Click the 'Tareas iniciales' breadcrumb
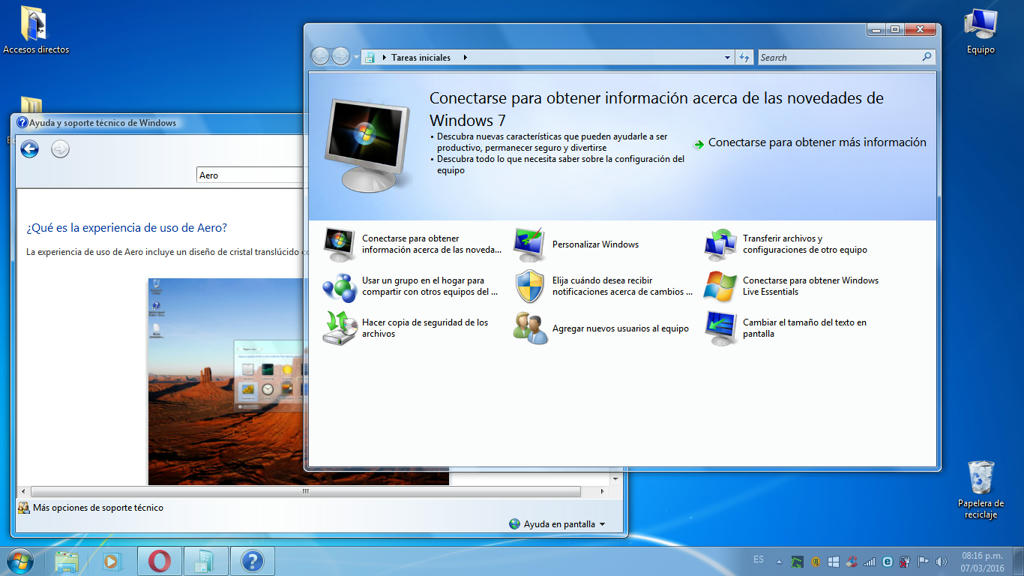Screen dimensions: 1024x576 coord(421,57)
